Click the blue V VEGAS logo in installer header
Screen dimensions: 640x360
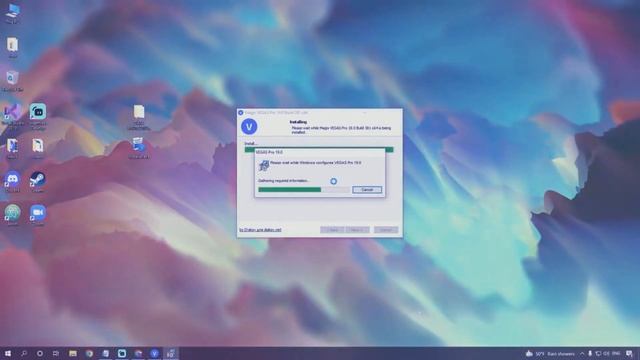(x=249, y=127)
